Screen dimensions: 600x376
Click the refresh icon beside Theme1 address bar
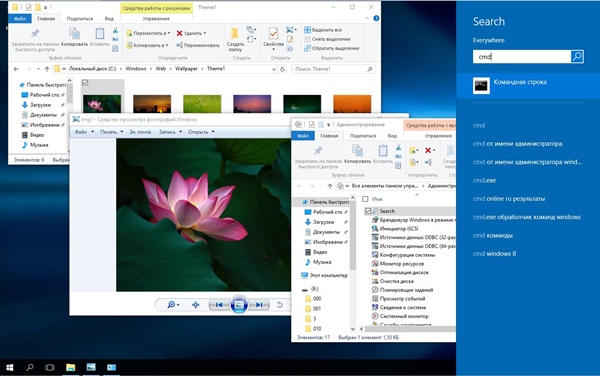[283, 69]
